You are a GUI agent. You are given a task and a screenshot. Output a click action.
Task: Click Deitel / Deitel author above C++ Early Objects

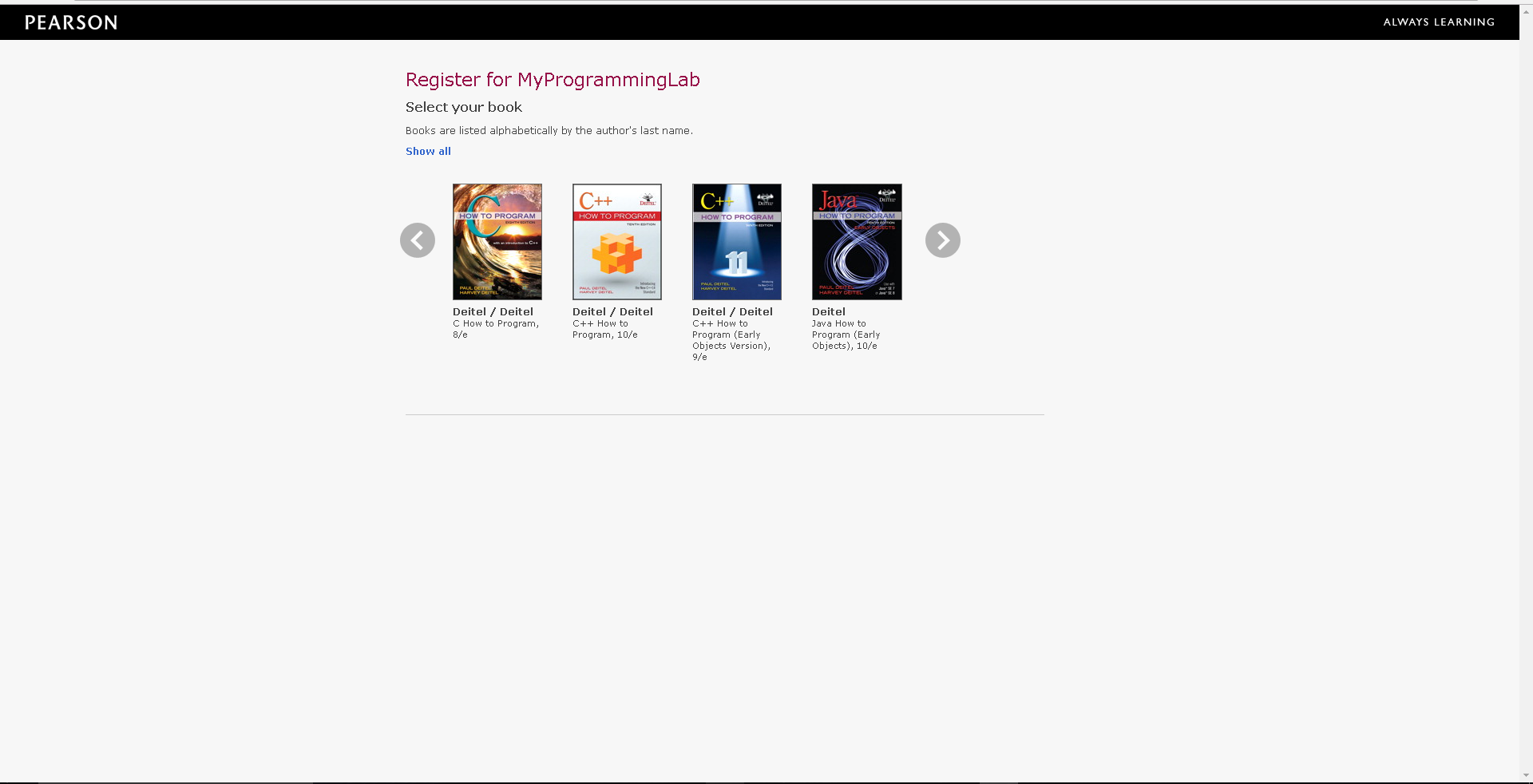click(x=732, y=311)
